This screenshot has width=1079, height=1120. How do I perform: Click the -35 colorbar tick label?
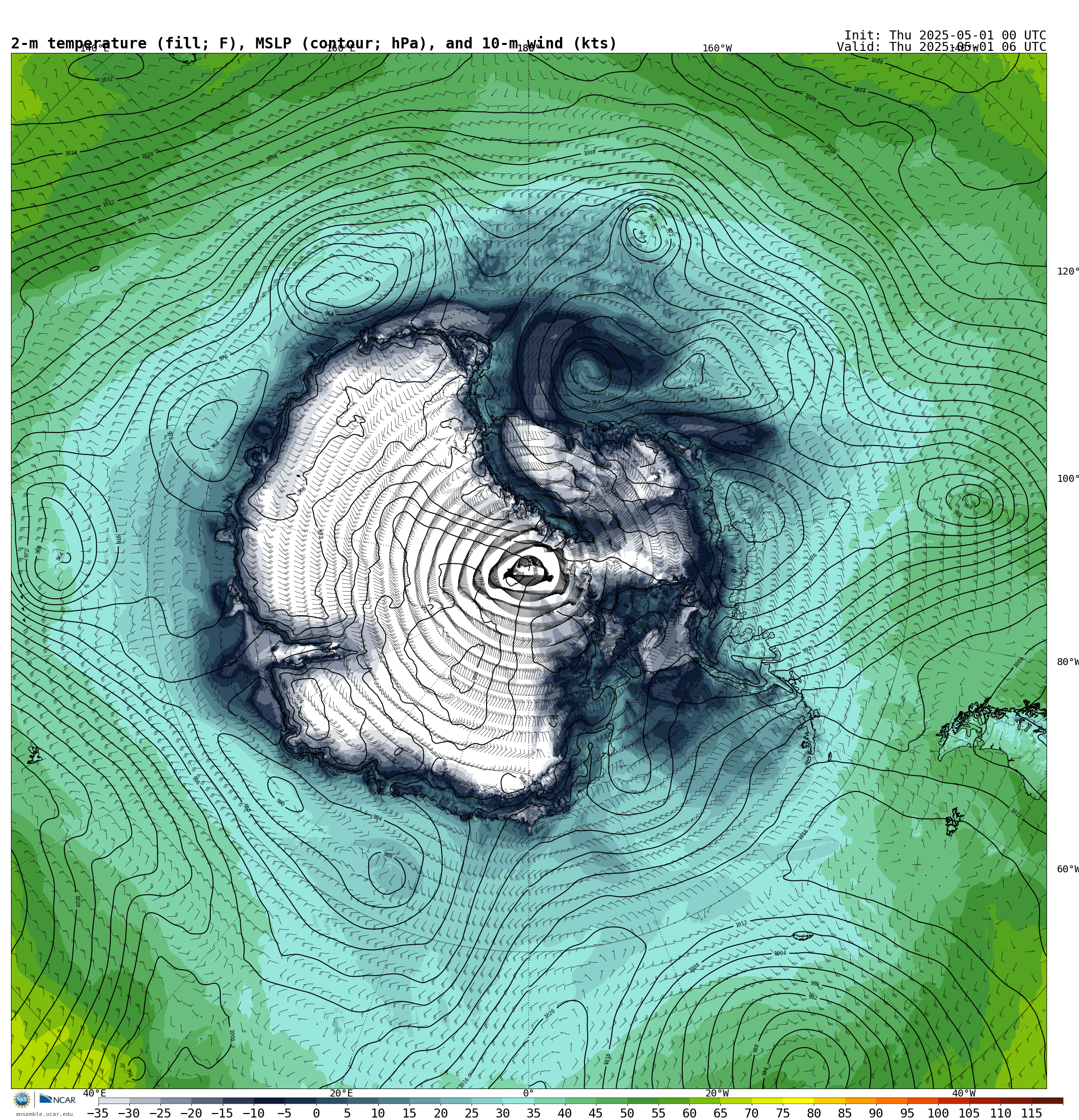tap(97, 1113)
